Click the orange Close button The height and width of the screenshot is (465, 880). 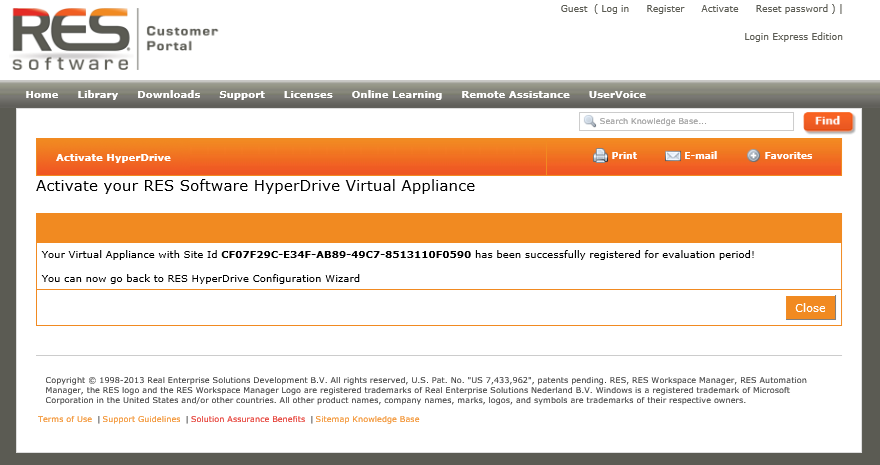pos(810,308)
